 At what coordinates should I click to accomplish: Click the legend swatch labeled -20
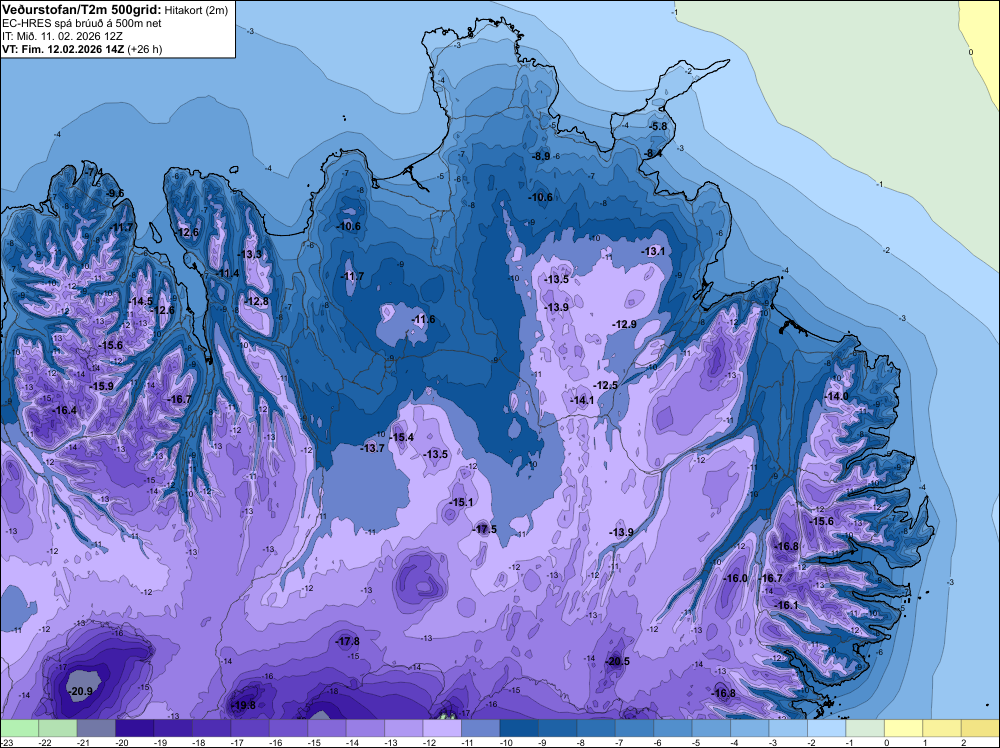pos(134,728)
